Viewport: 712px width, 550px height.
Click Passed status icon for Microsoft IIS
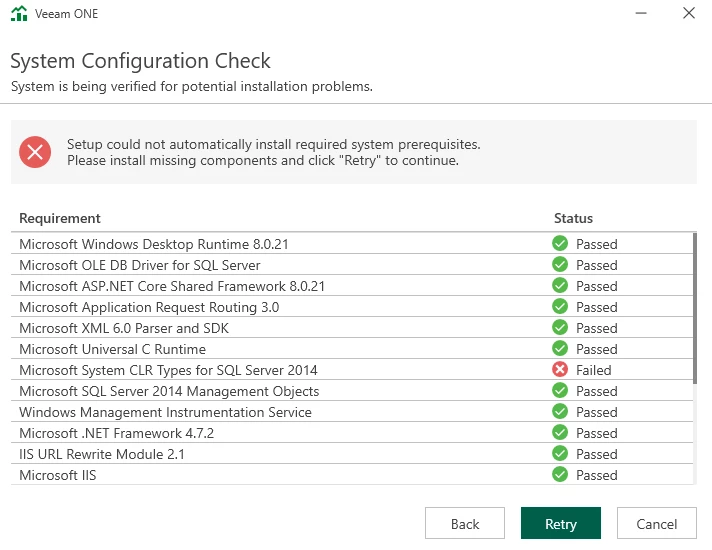point(560,475)
